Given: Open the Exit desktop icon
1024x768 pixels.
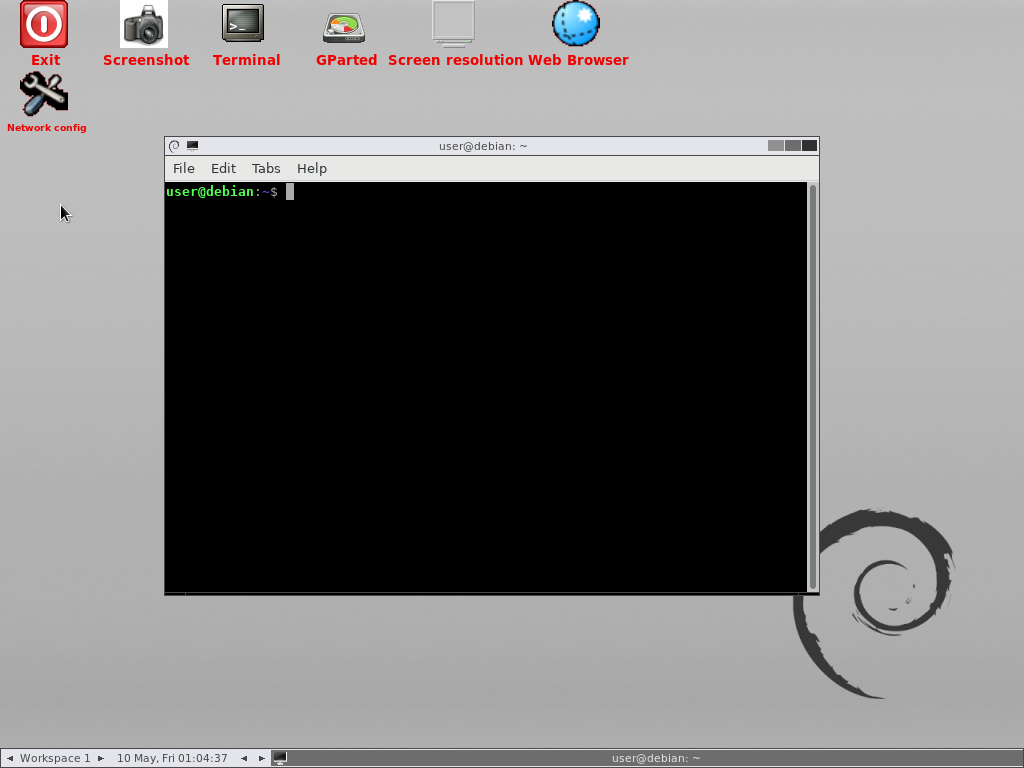Looking at the screenshot, I should [x=44, y=25].
